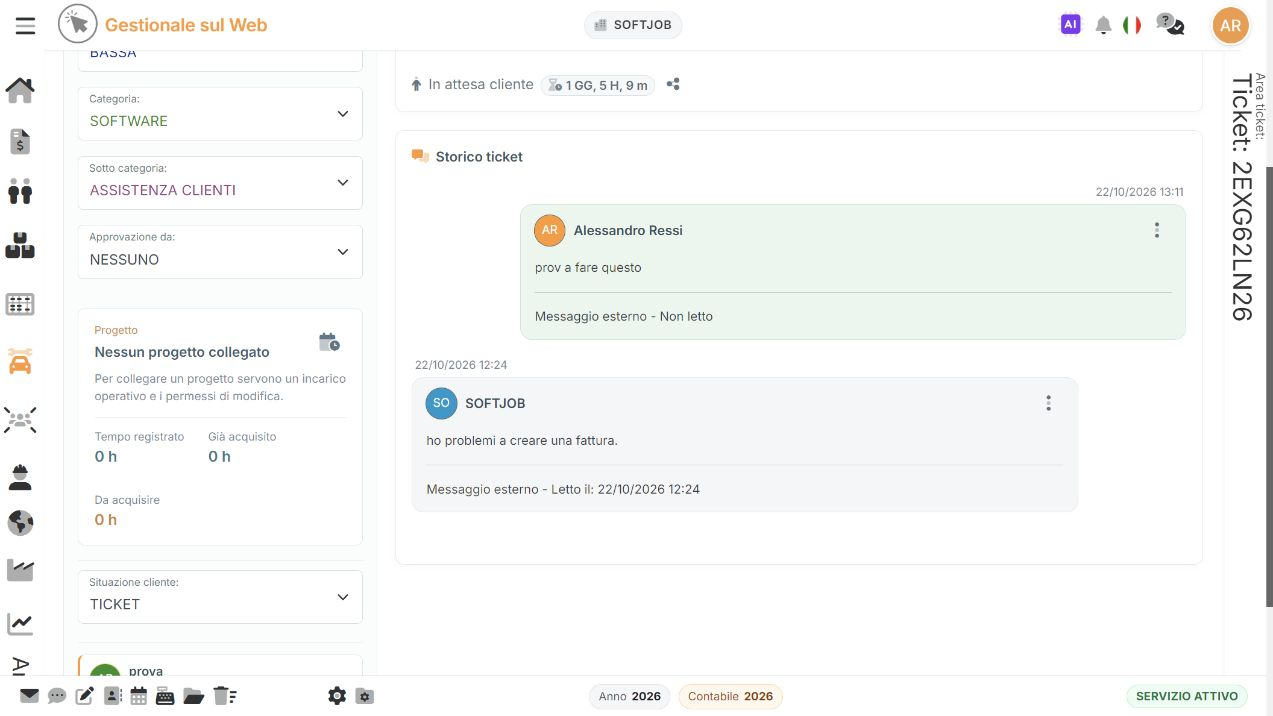This screenshot has width=1273, height=716.
Task: Click the 1 GG, 5 H, 9 m waiting time badge
Action: click(x=598, y=85)
